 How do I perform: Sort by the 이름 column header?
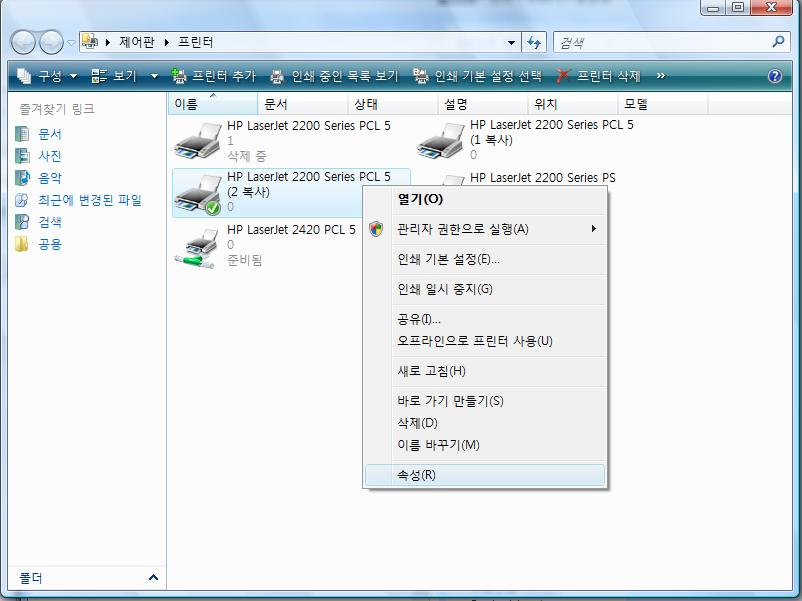coord(213,104)
